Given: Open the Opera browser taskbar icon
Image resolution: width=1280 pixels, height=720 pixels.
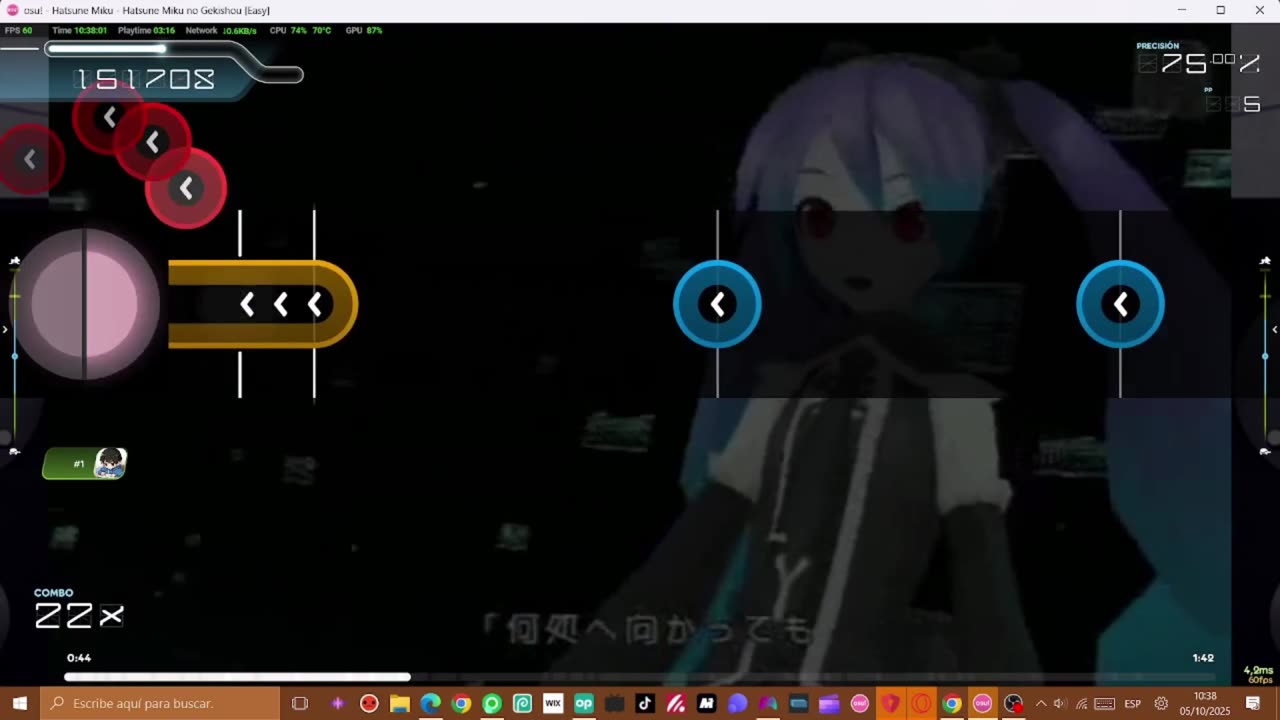Looking at the screenshot, I should pos(921,703).
